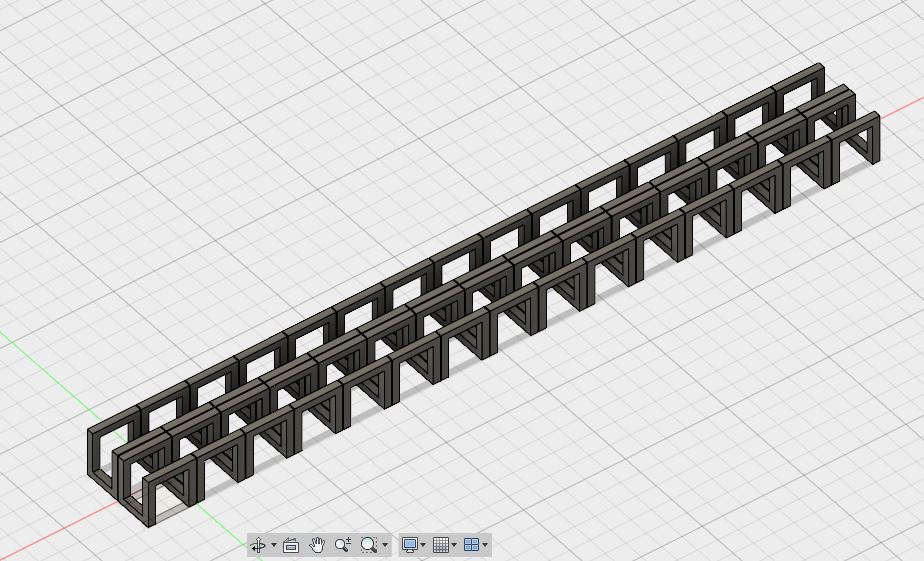924x561 pixels.
Task: Expand the Orbit type dropdown arrow
Action: click(x=273, y=546)
